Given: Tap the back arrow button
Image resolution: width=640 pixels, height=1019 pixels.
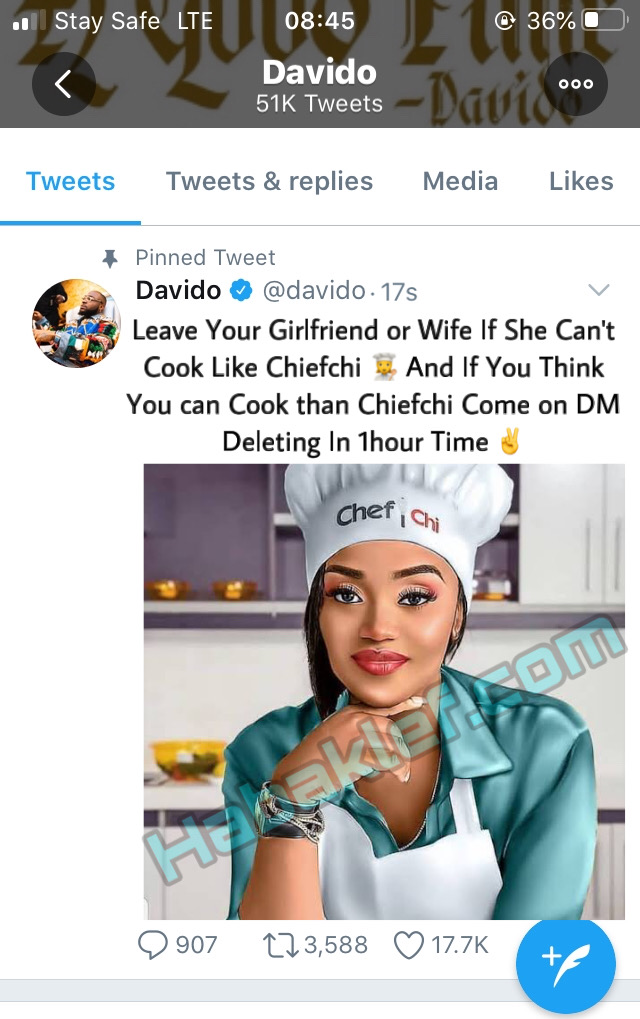Looking at the screenshot, I should pos(63,84).
